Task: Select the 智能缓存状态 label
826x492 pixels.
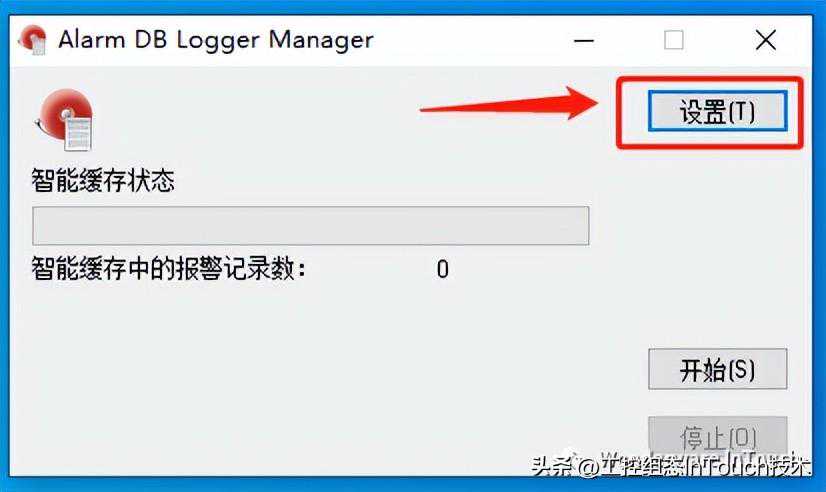Action: point(103,181)
